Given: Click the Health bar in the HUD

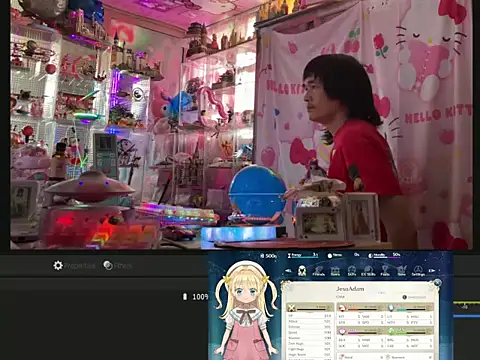Looking at the screenshot, I should (x=384, y=255).
